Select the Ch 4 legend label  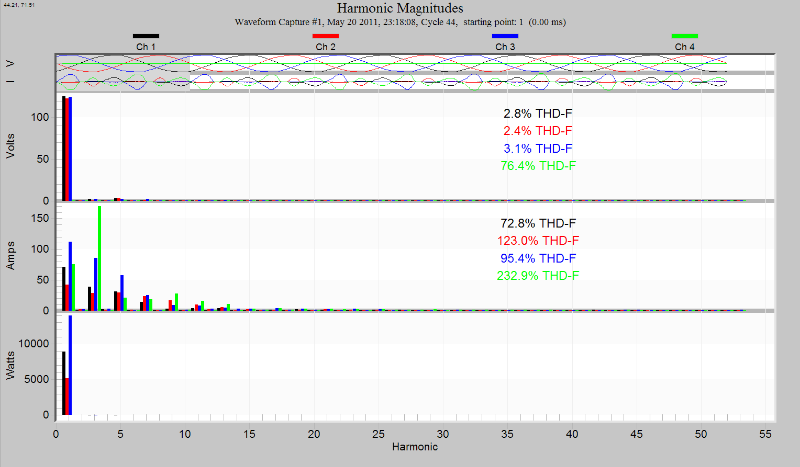[685, 46]
